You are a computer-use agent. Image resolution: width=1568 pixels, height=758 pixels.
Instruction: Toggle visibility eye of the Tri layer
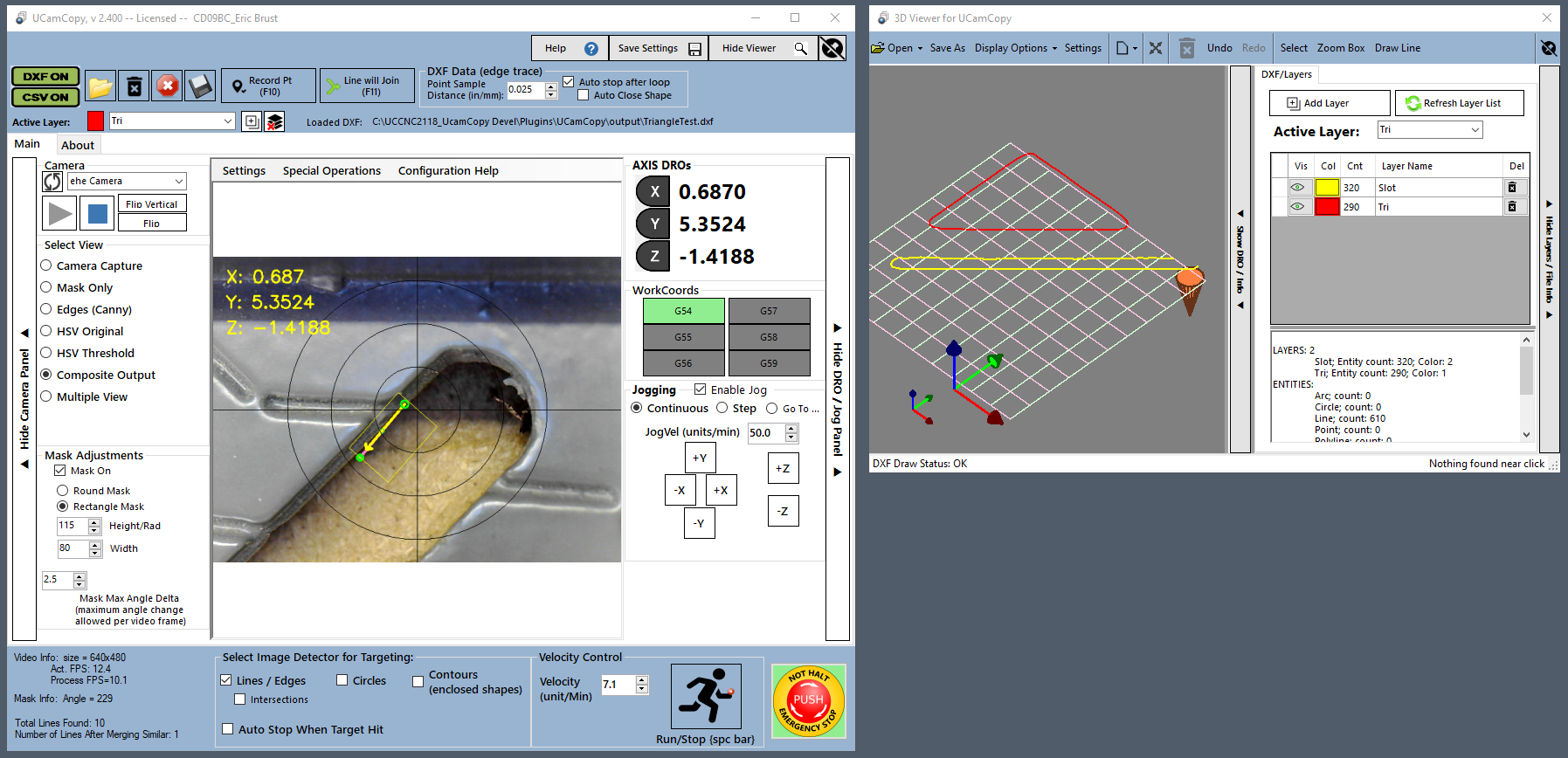1298,207
